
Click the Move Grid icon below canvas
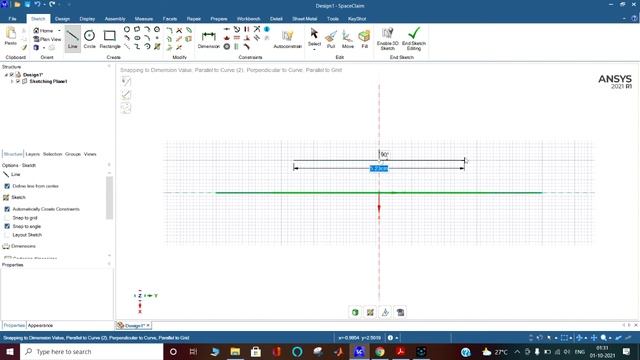point(385,312)
